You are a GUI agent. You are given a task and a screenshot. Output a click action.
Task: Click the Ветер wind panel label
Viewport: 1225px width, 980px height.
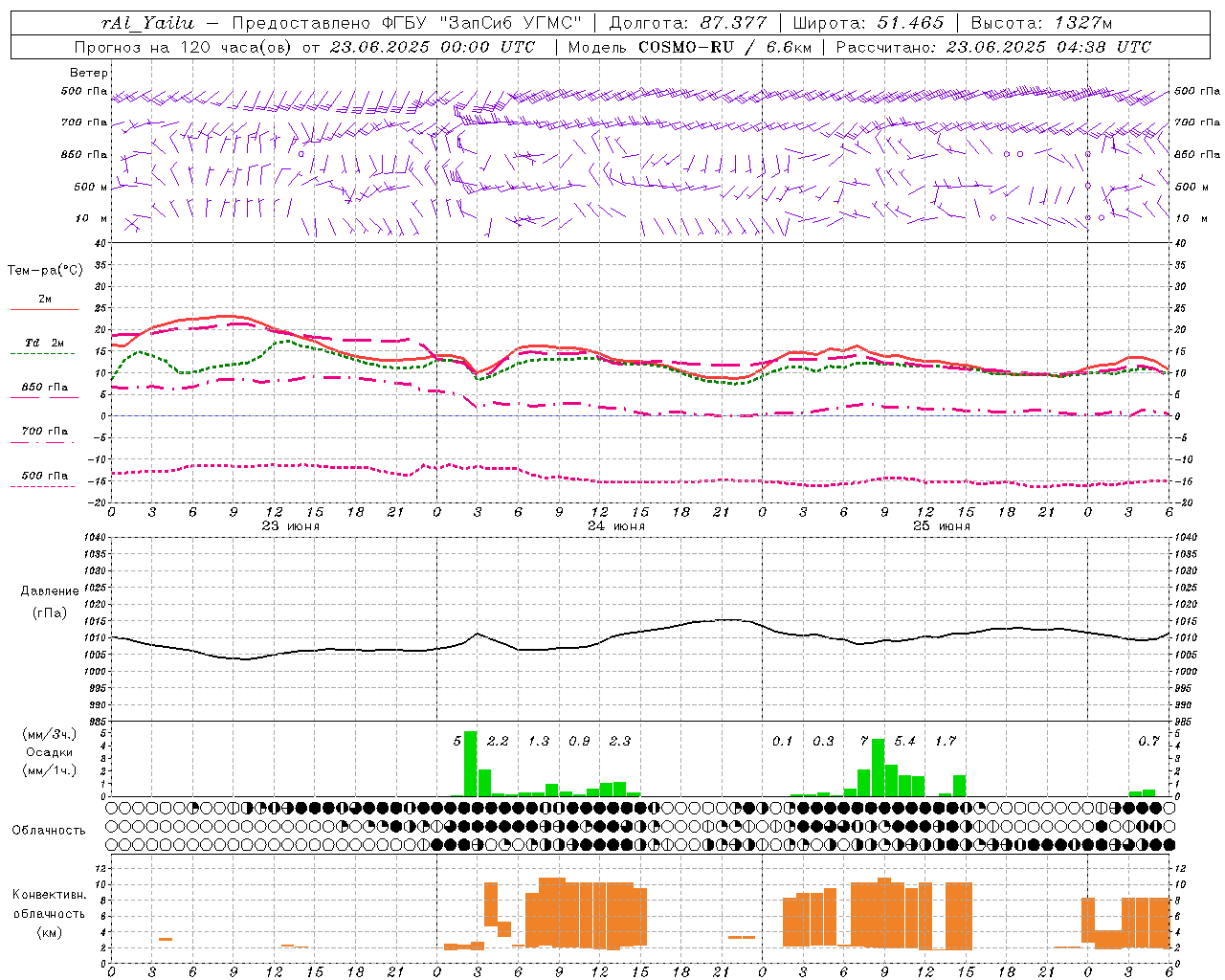tap(89, 73)
